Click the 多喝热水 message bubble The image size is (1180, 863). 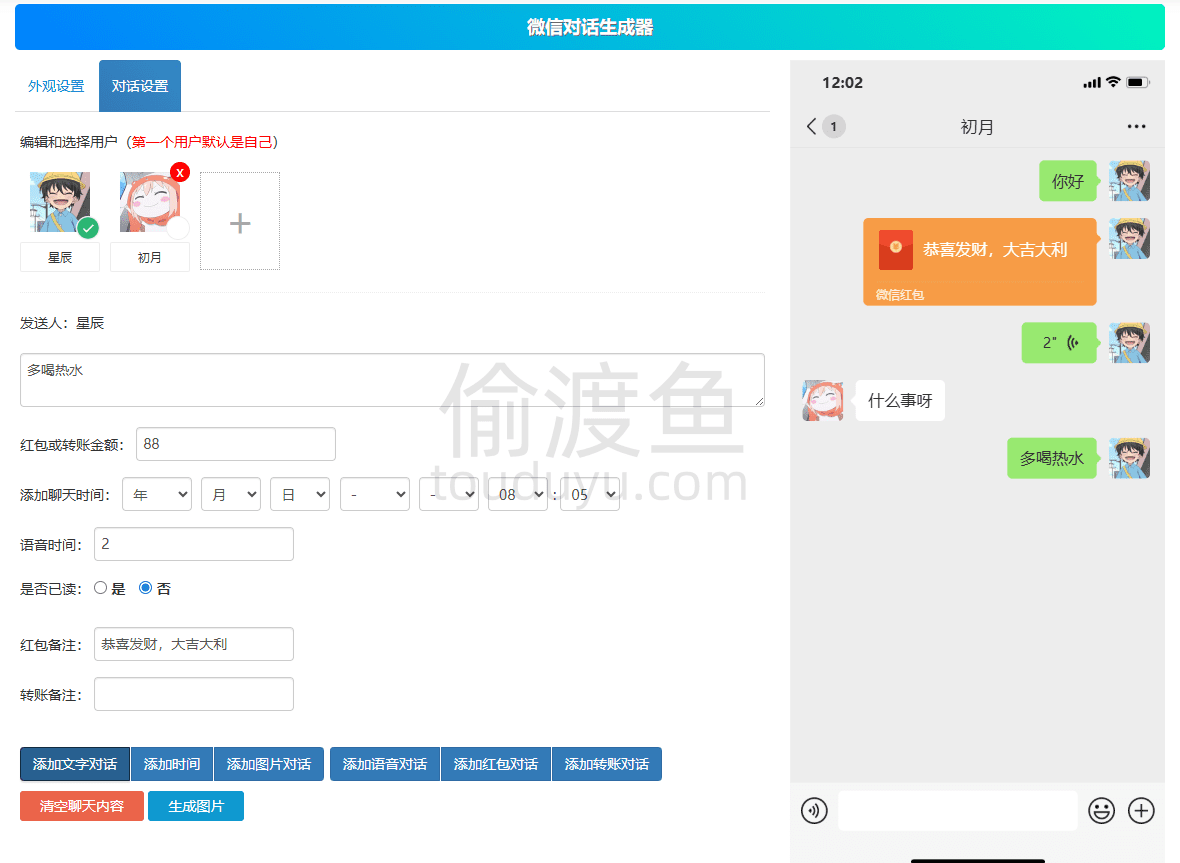[1051, 458]
